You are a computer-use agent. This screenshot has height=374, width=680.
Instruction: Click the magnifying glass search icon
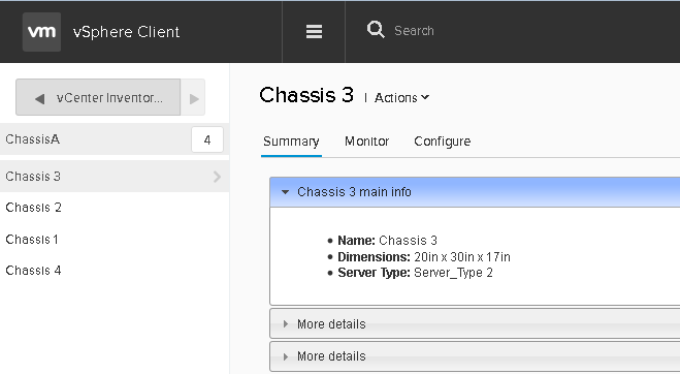pyautogui.click(x=376, y=30)
